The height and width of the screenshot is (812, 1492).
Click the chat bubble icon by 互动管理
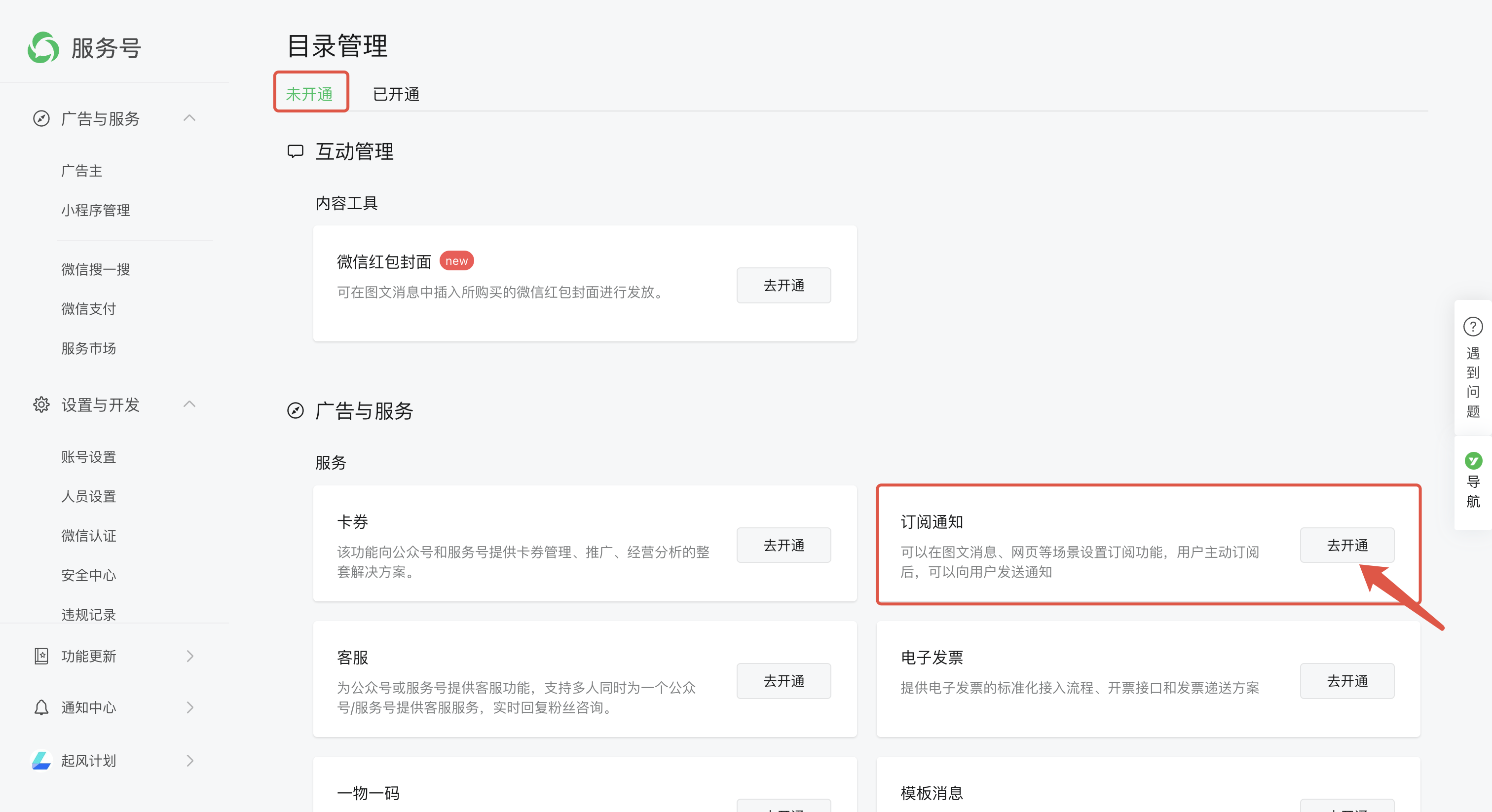coord(296,152)
